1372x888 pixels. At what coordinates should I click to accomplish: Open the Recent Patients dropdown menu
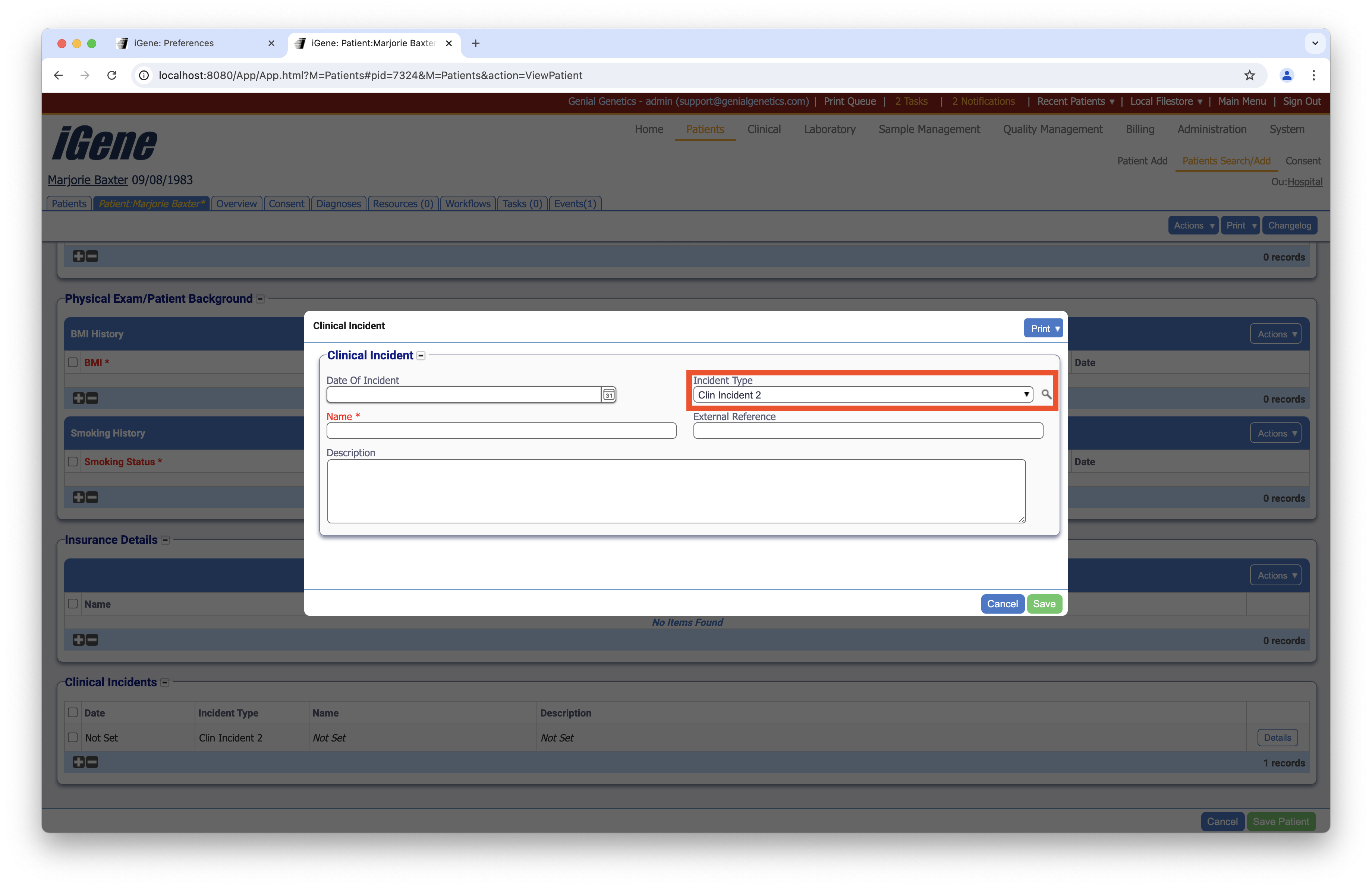tap(1075, 101)
